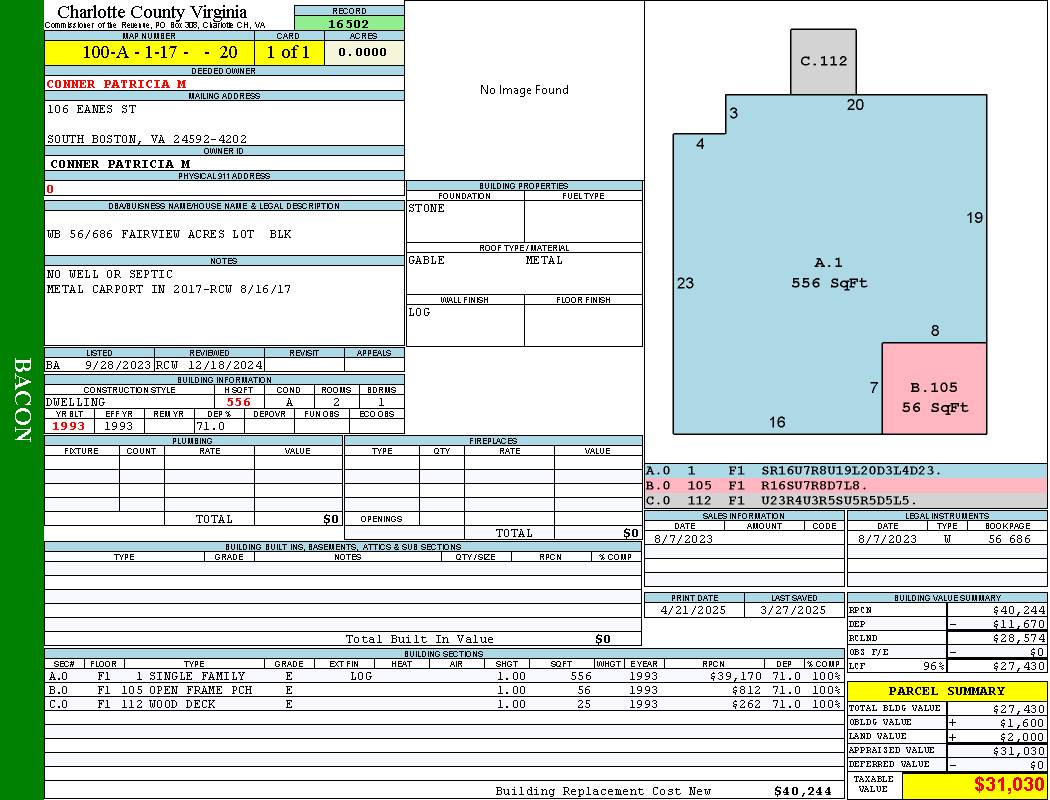Screen dimensions: 1050x800
Task: Select the B.0 pink legend row
Action: [845, 485]
